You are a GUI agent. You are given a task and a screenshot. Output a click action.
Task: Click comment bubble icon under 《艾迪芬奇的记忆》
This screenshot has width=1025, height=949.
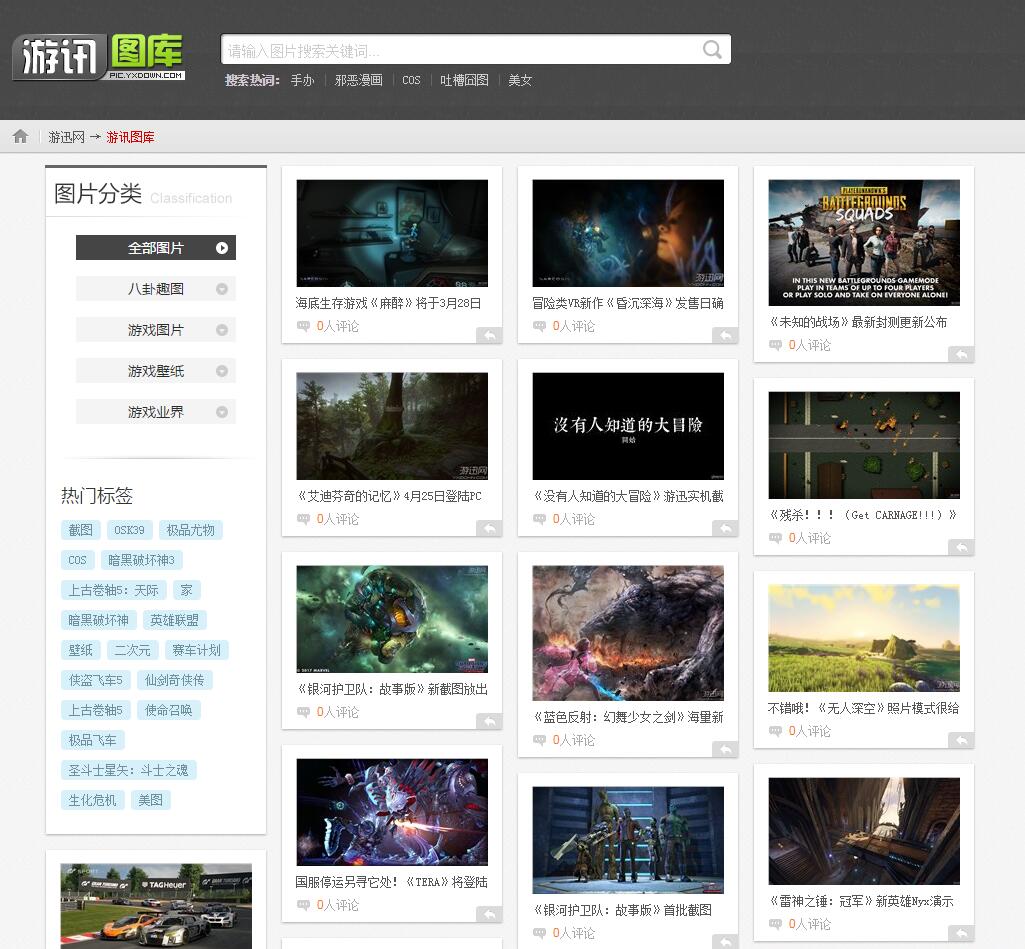(303, 518)
